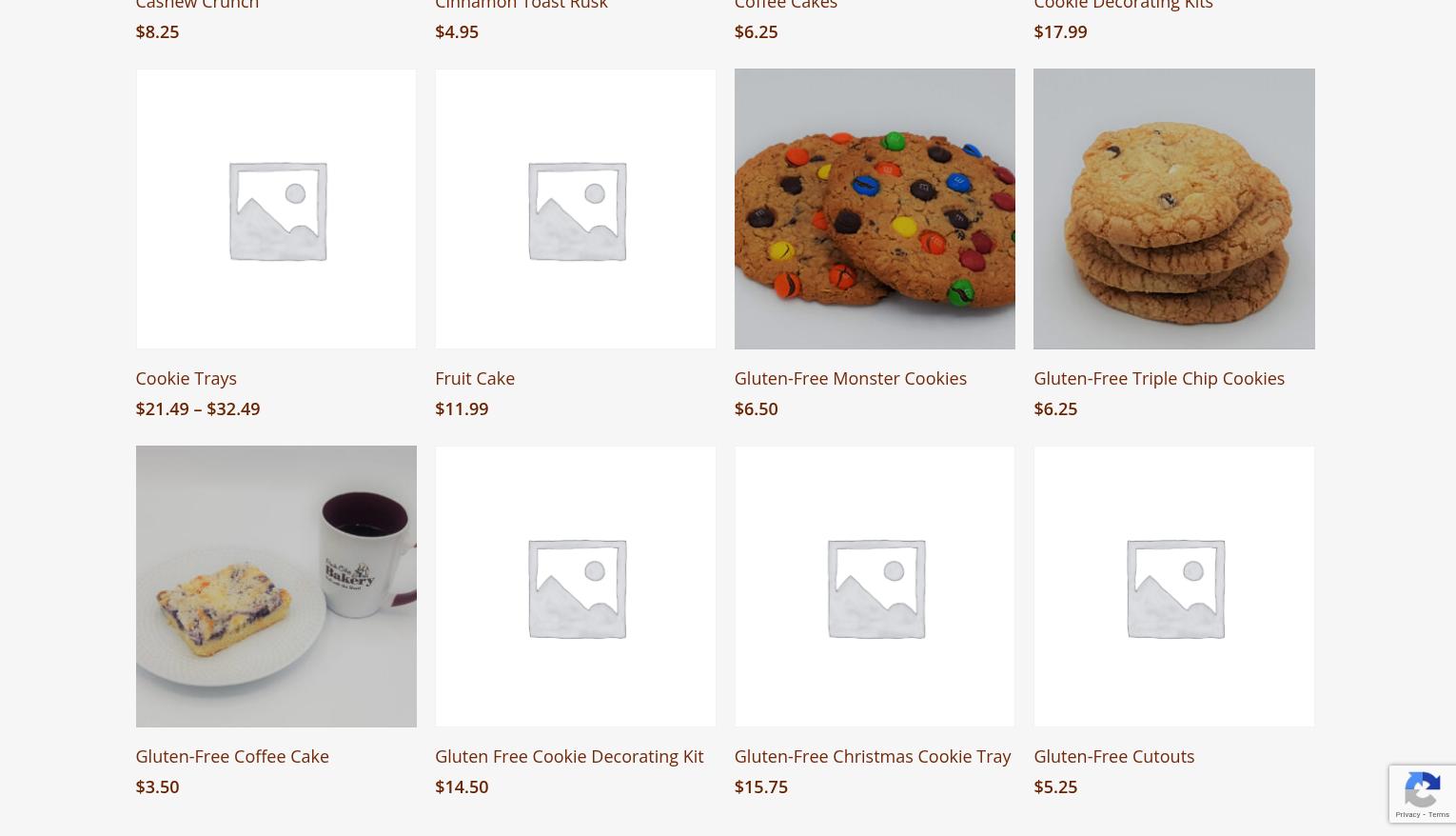
Task: Open the Cookie Trays product link
Action: click(x=186, y=378)
